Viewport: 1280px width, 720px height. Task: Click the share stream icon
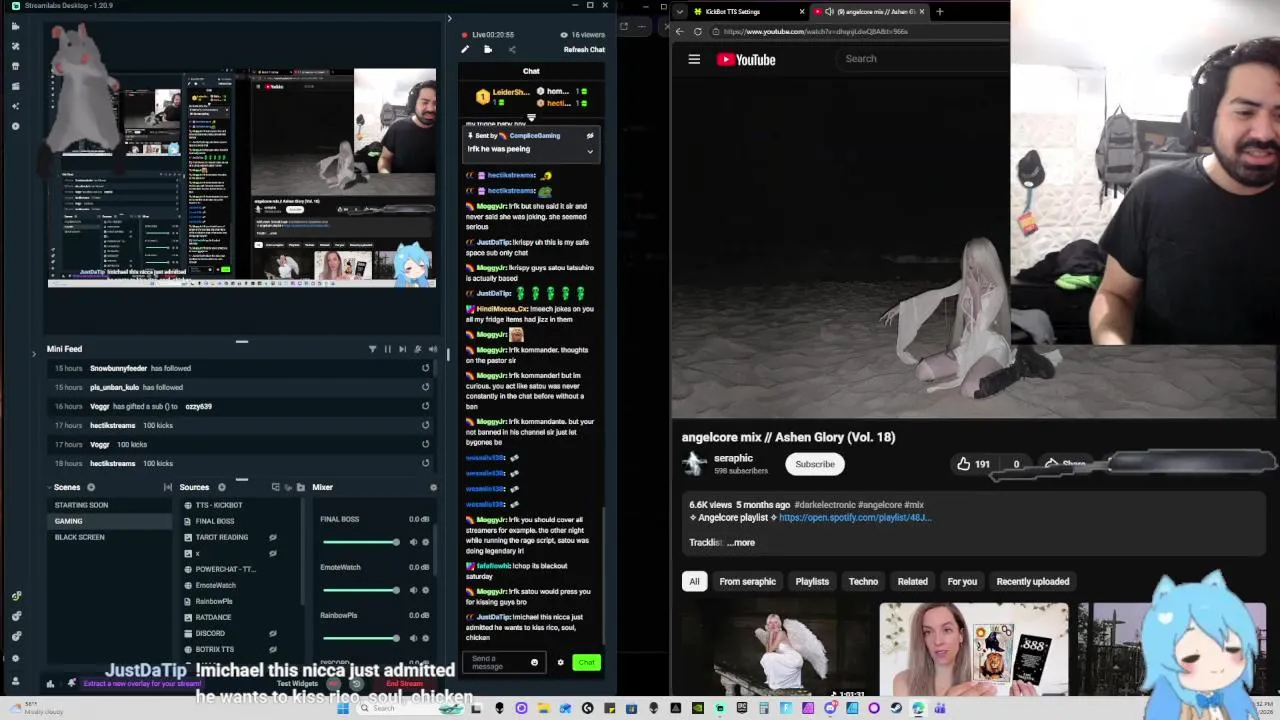[512, 50]
